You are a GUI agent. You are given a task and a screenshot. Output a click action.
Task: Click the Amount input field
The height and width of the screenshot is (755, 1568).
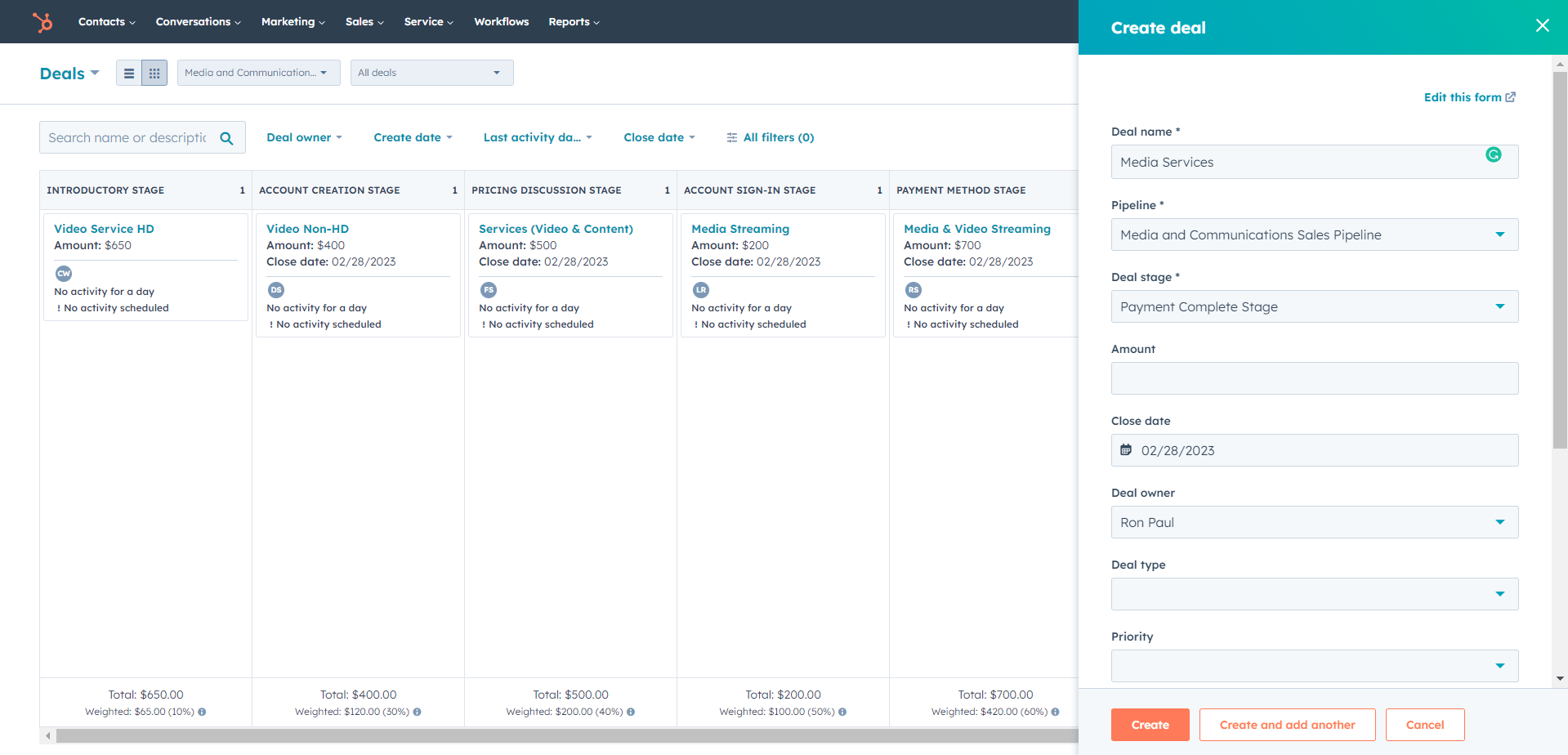1315,378
